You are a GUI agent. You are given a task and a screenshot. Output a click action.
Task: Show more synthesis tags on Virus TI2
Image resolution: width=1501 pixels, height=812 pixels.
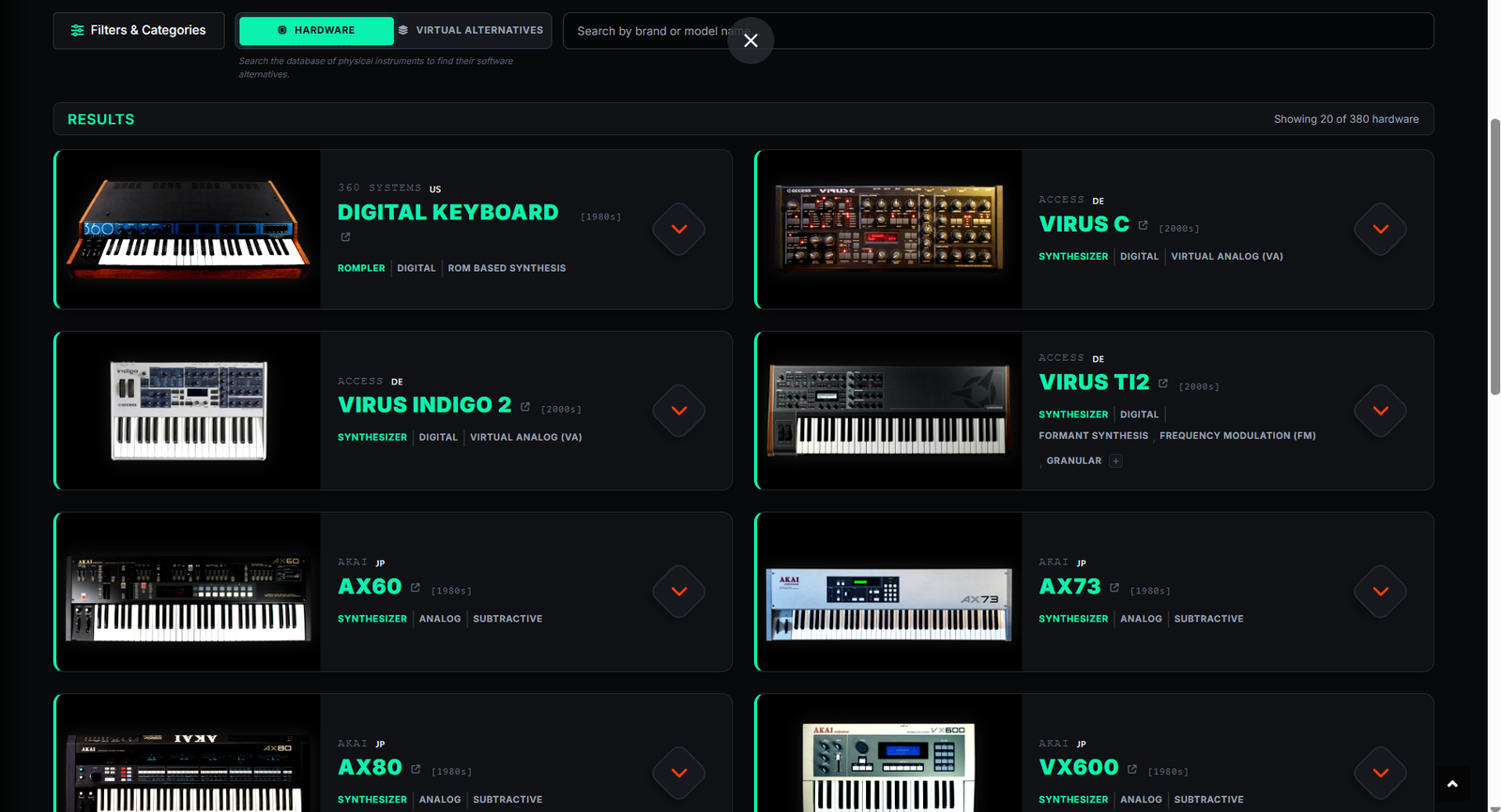pos(1115,461)
